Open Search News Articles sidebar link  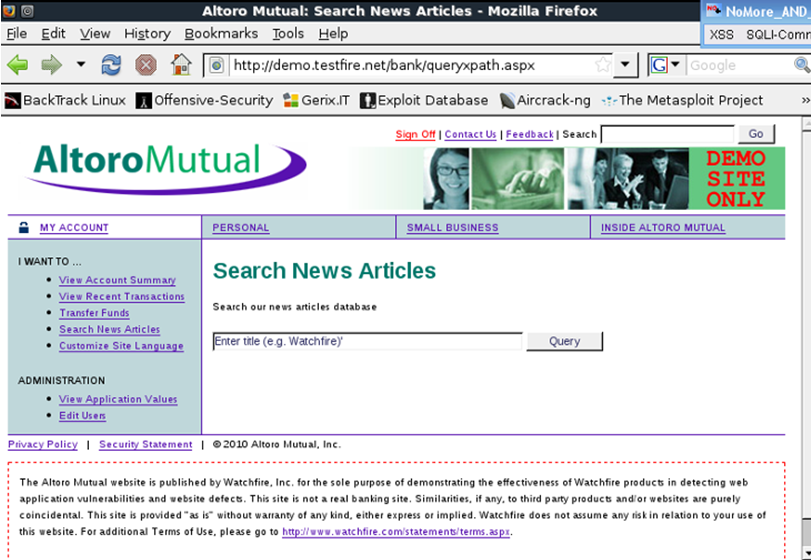[110, 330]
